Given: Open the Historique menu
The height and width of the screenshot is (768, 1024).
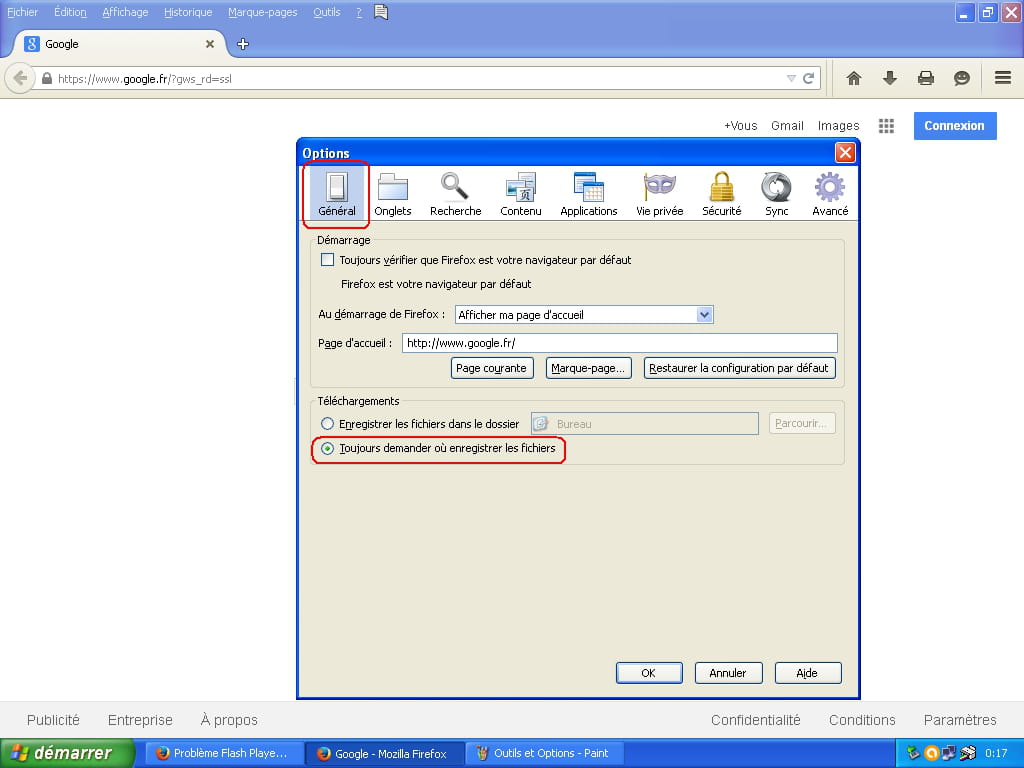Looking at the screenshot, I should [188, 12].
